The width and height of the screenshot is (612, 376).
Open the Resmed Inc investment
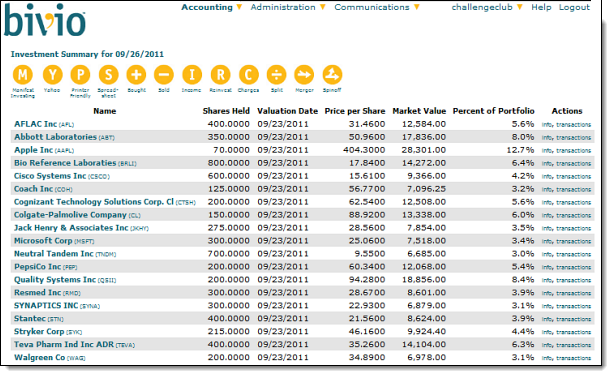tap(37, 292)
